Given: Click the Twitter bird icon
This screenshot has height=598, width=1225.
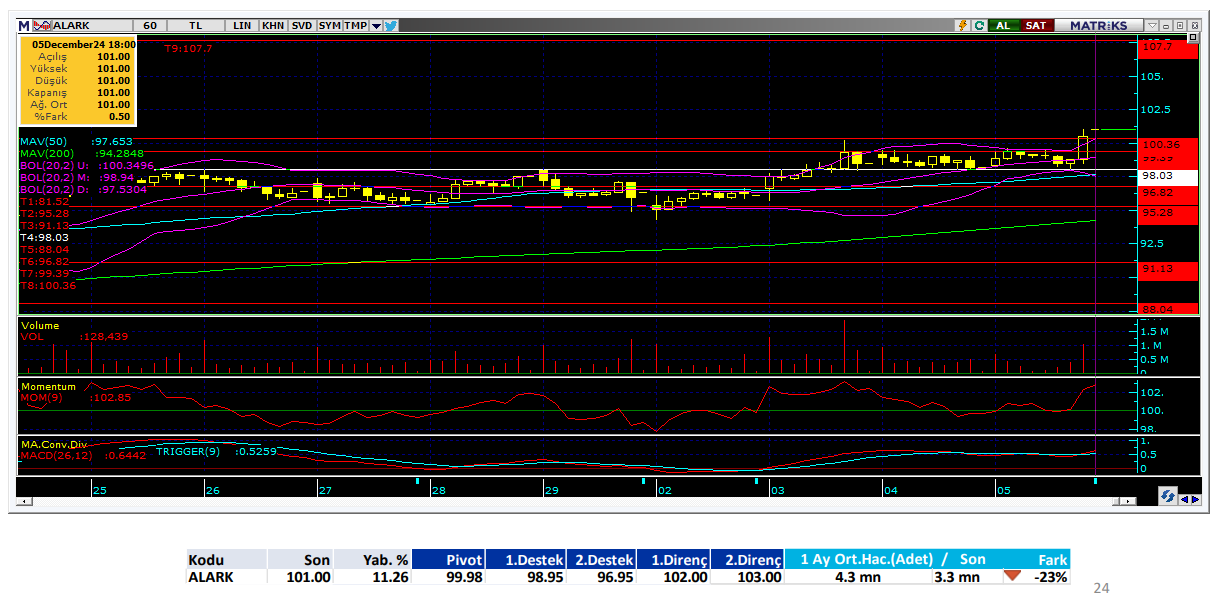Looking at the screenshot, I should (x=391, y=25).
